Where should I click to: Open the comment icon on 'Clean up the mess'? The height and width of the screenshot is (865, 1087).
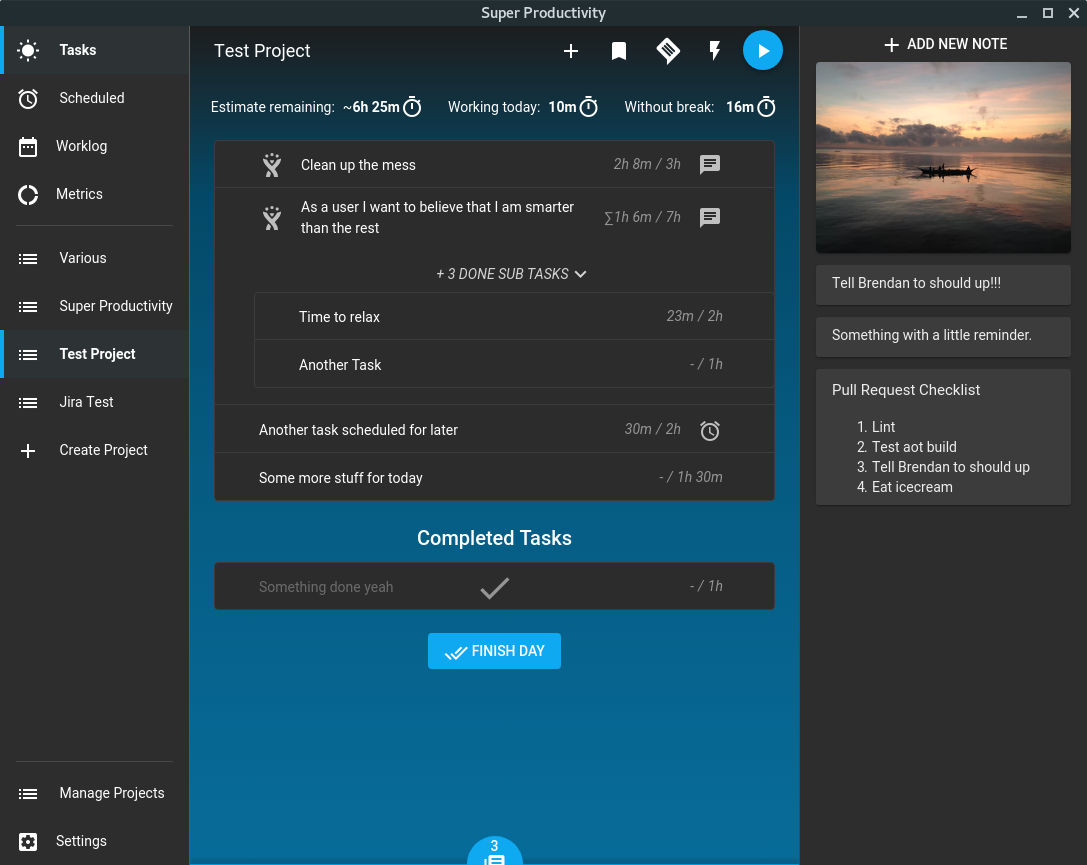(x=710, y=165)
